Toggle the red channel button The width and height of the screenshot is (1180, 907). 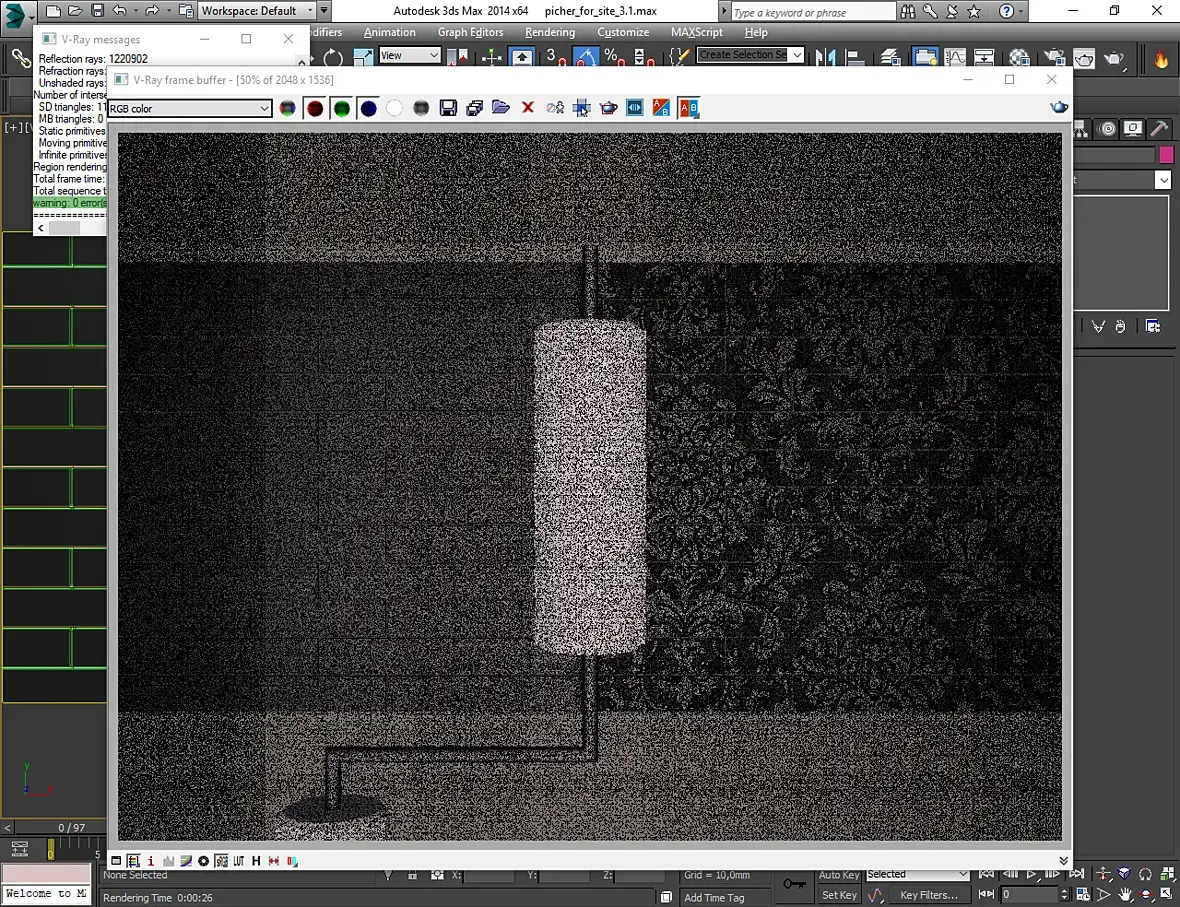coord(315,108)
